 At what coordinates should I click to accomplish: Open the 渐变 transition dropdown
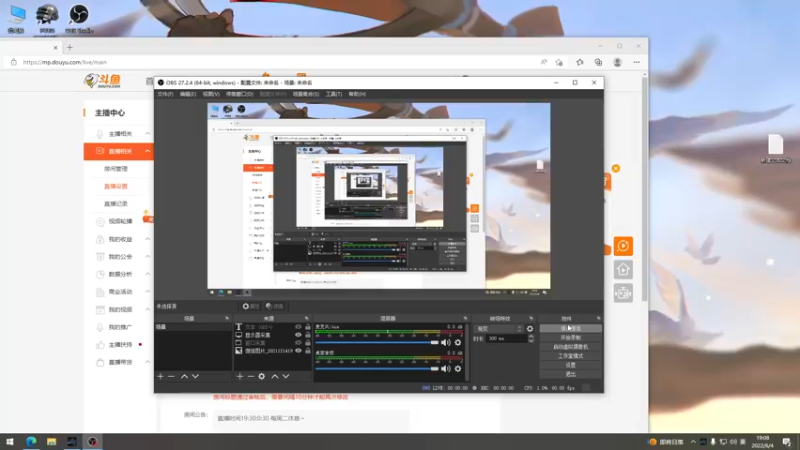point(499,329)
